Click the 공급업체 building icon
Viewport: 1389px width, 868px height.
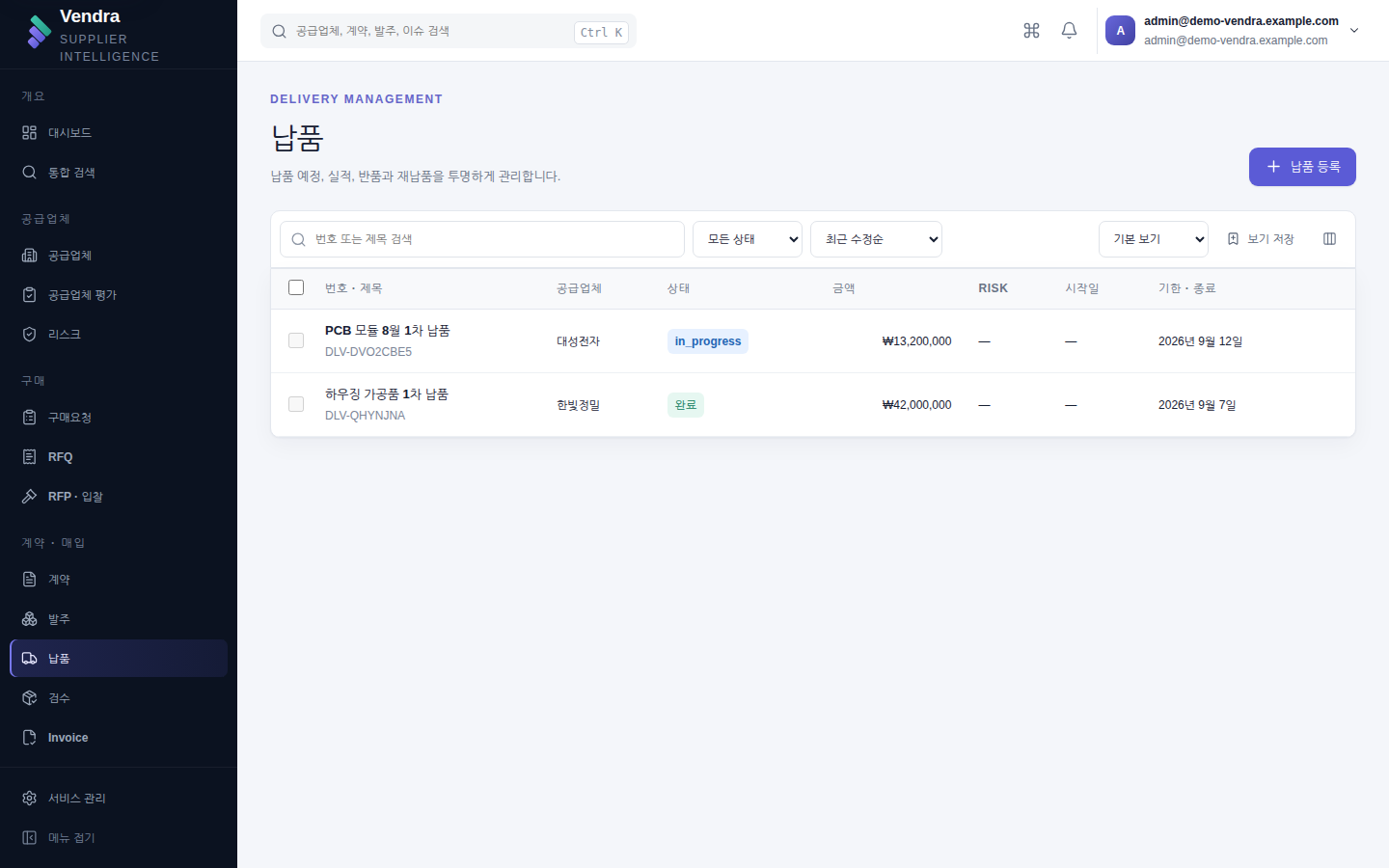29,255
